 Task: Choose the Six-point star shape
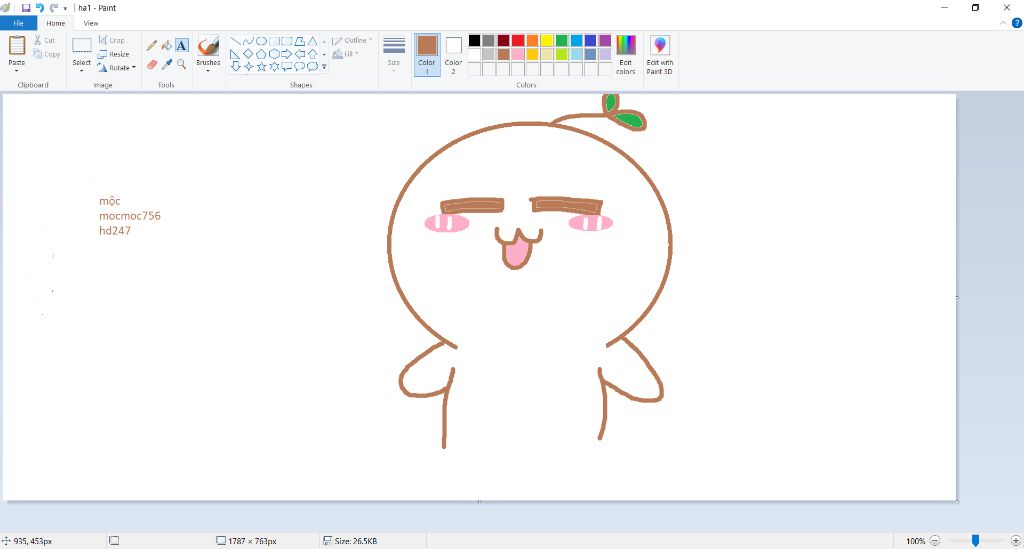pyautogui.click(x=274, y=66)
